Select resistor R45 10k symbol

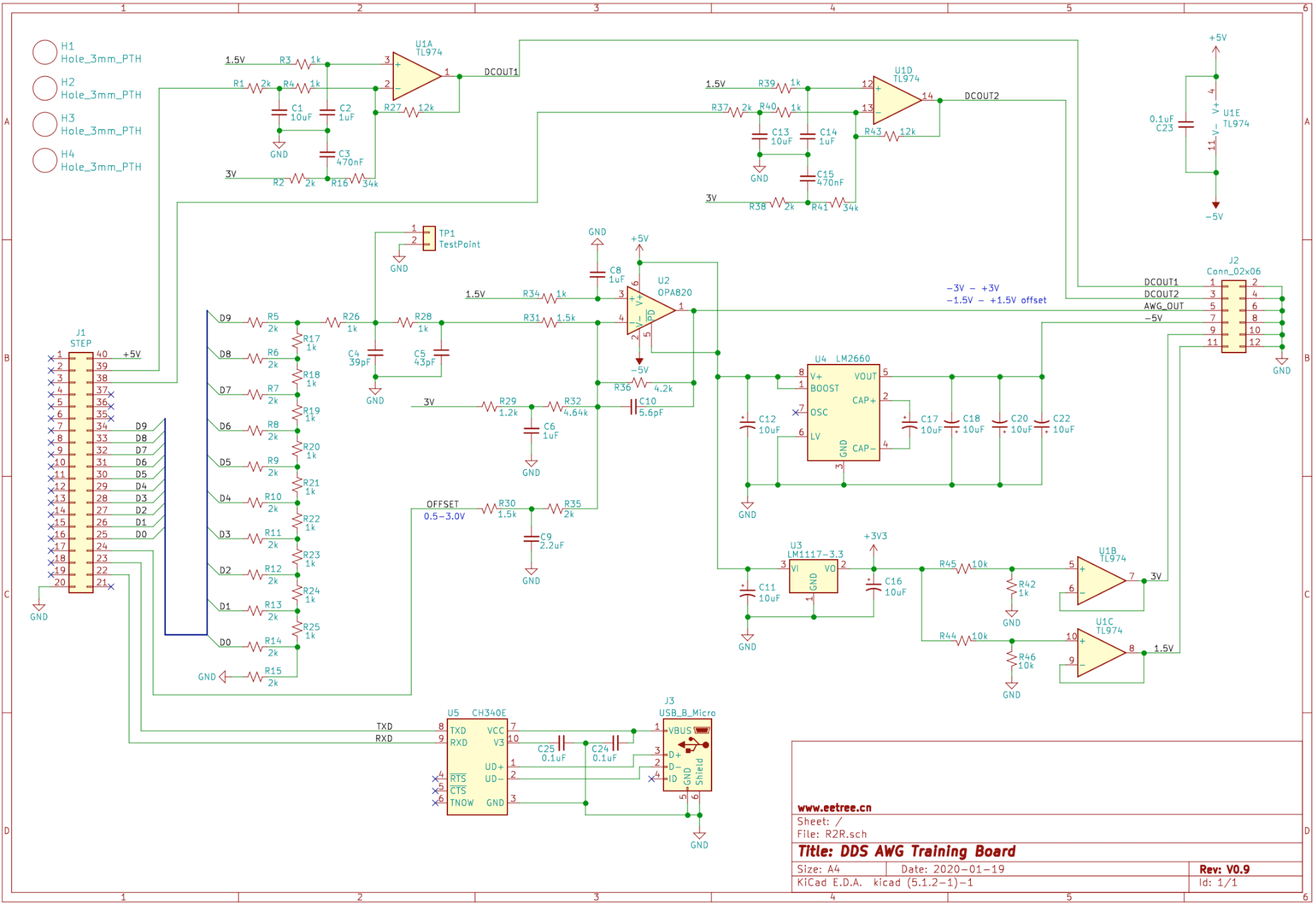click(964, 569)
